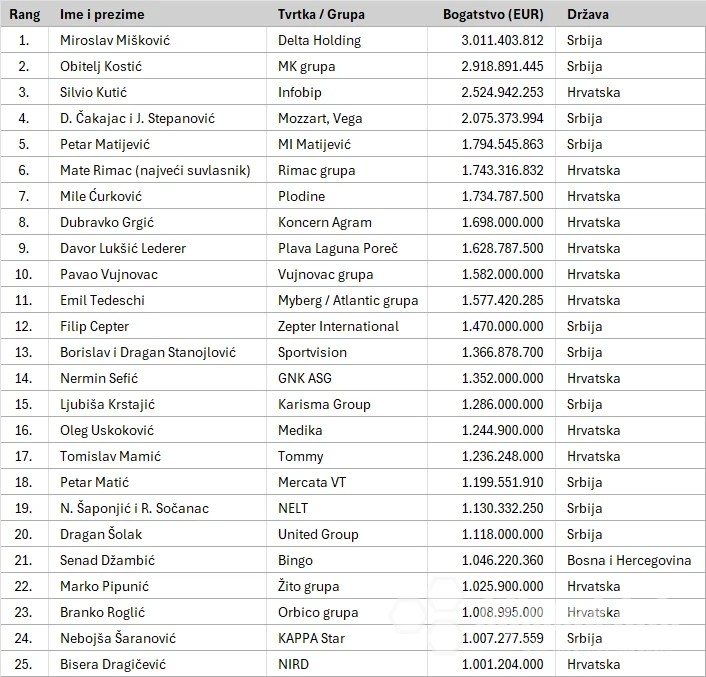Click the Emil Tedeschi name cell
706x677 pixels.
point(157,301)
